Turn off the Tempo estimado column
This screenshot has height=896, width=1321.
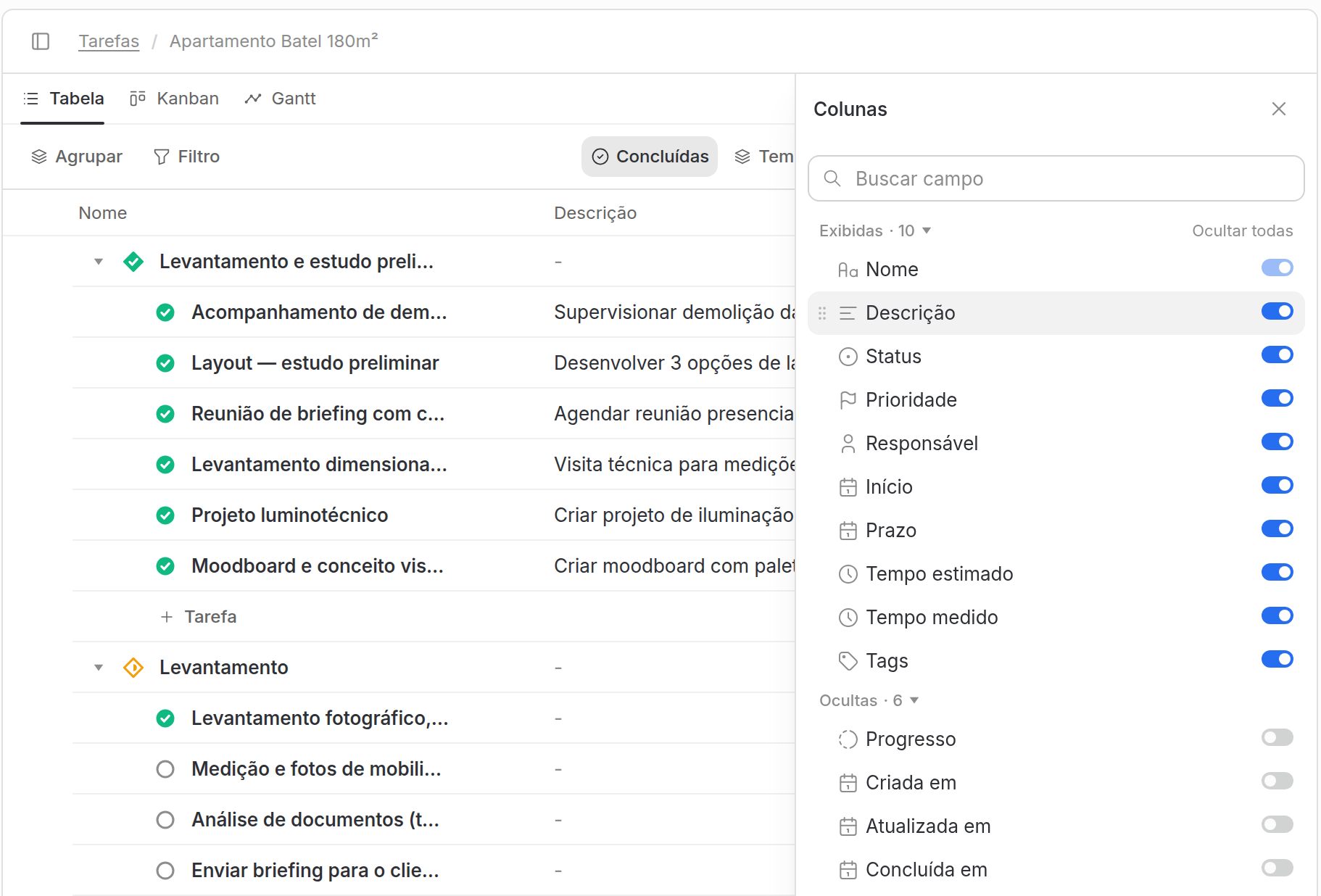[1277, 573]
